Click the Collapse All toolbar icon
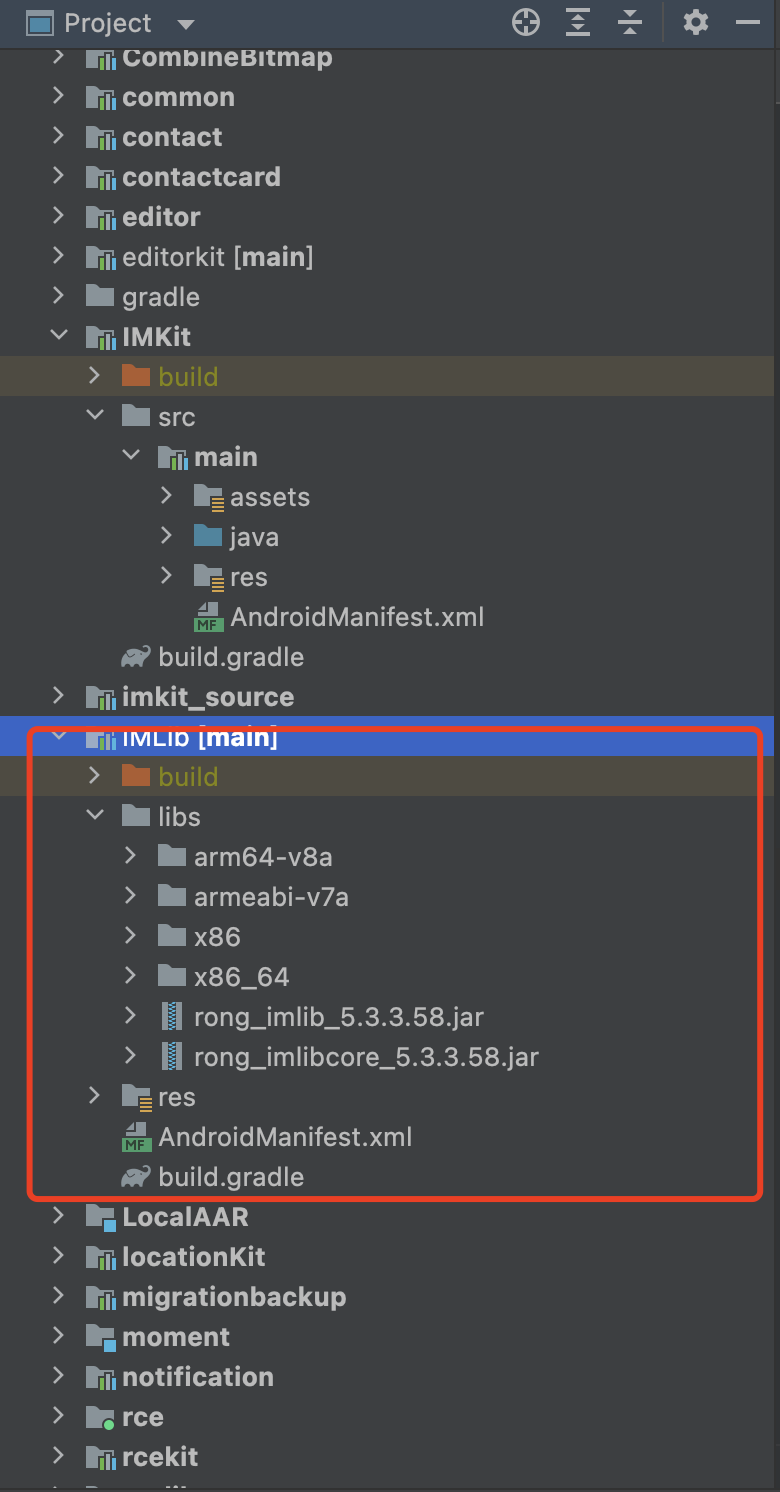 coord(630,23)
